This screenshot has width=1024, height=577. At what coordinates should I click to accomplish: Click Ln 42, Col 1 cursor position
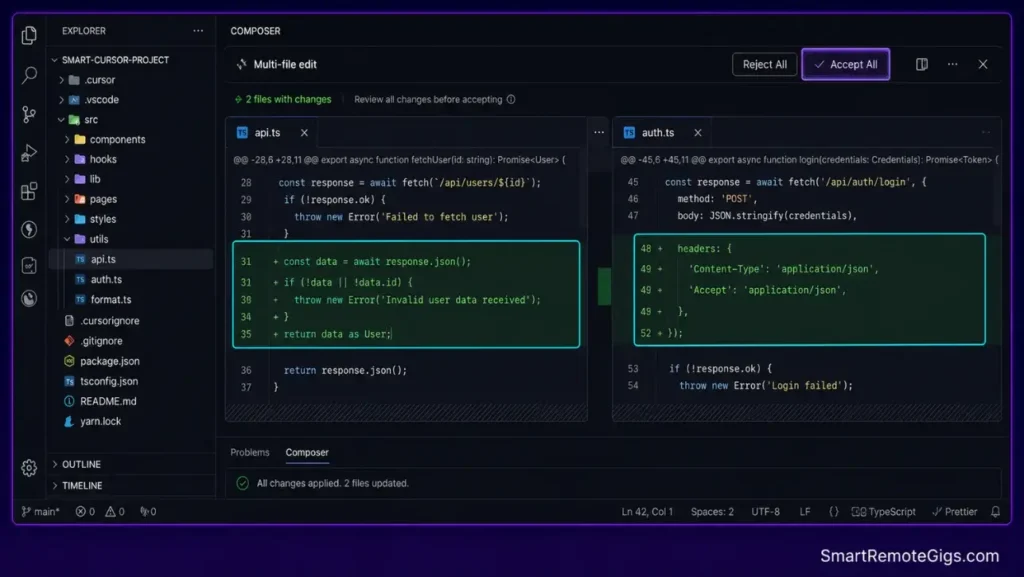(647, 512)
